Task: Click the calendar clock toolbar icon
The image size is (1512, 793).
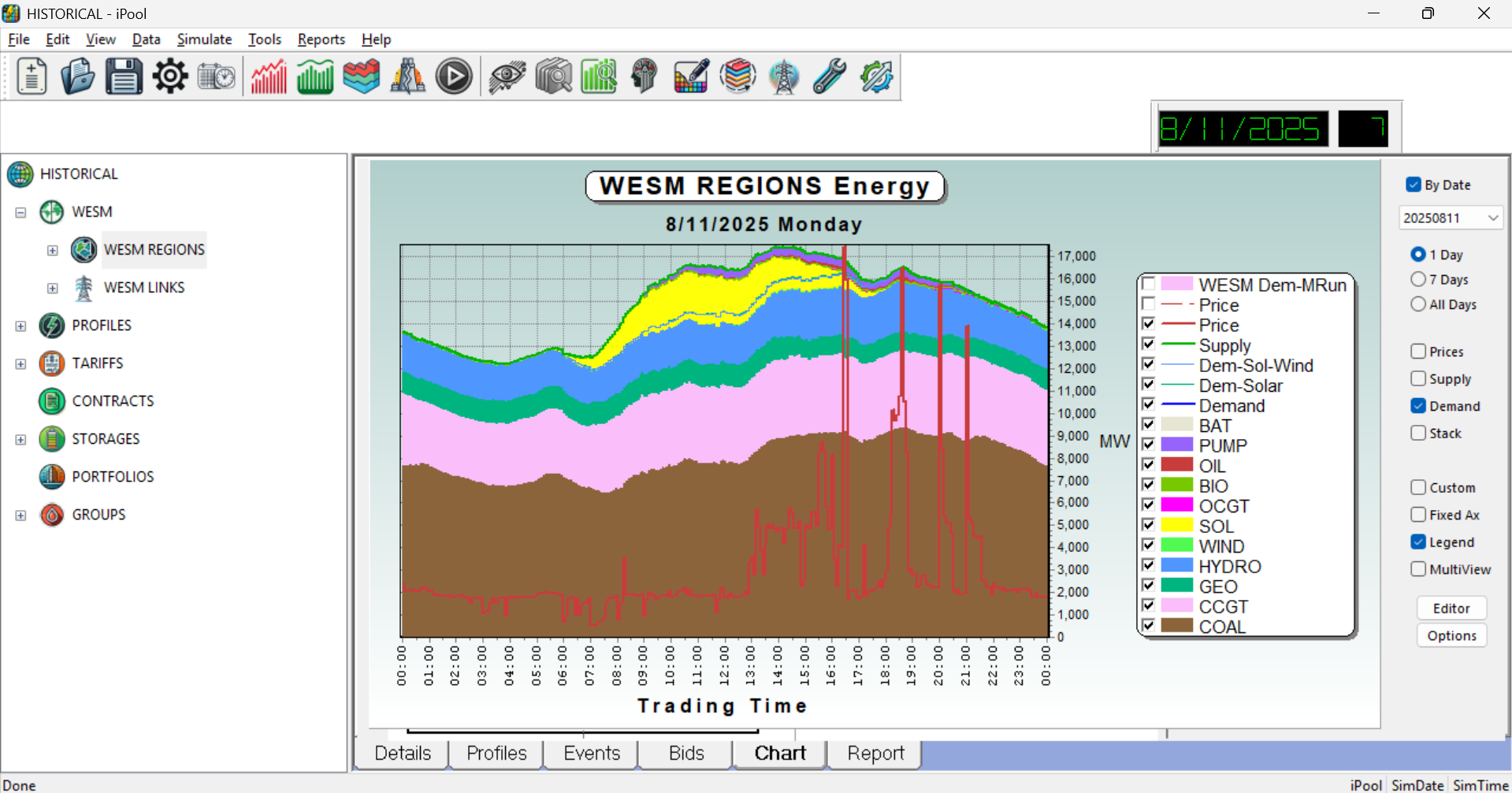Action: coord(217,77)
